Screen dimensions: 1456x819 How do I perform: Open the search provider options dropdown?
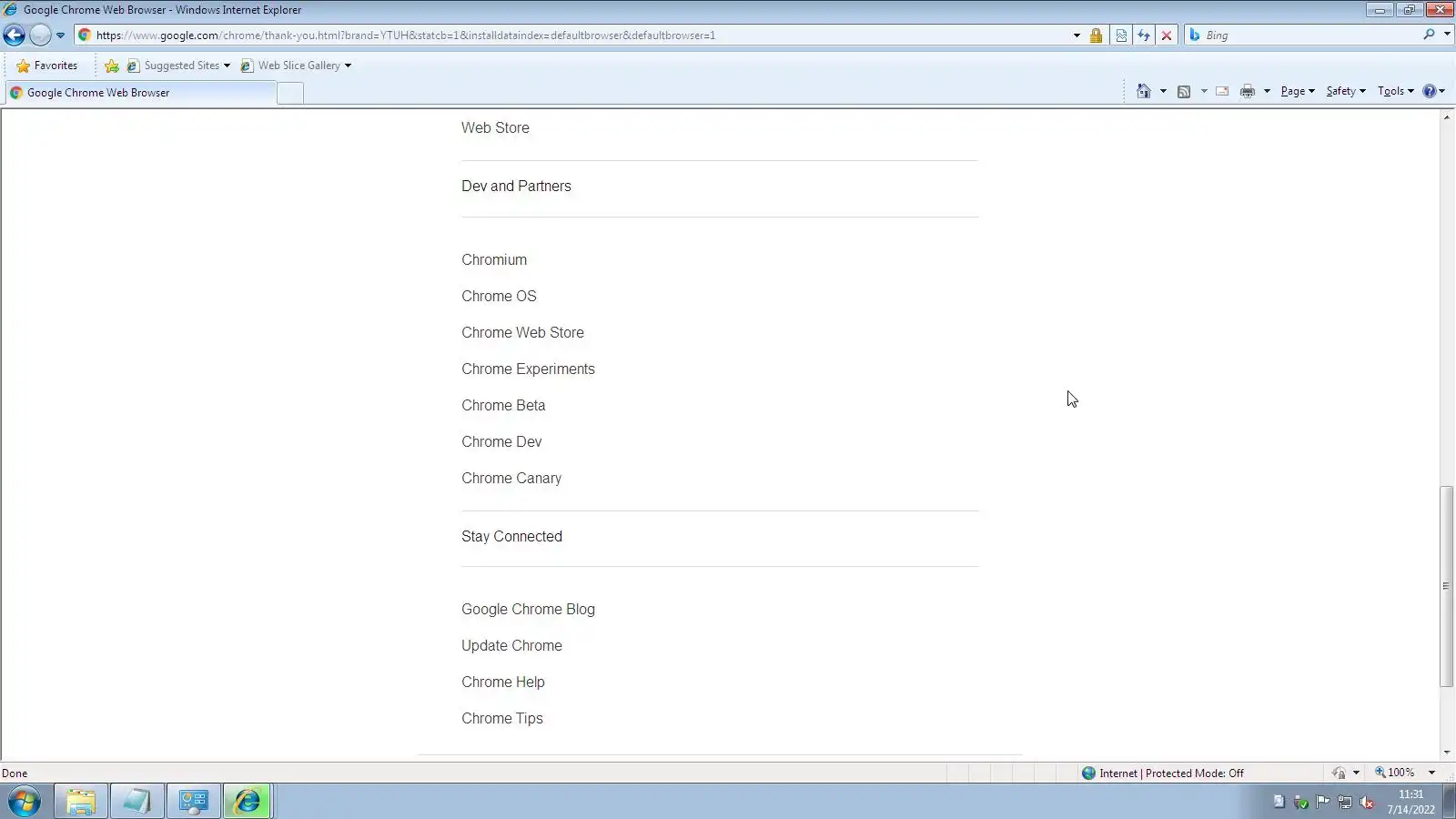[x=1447, y=35]
